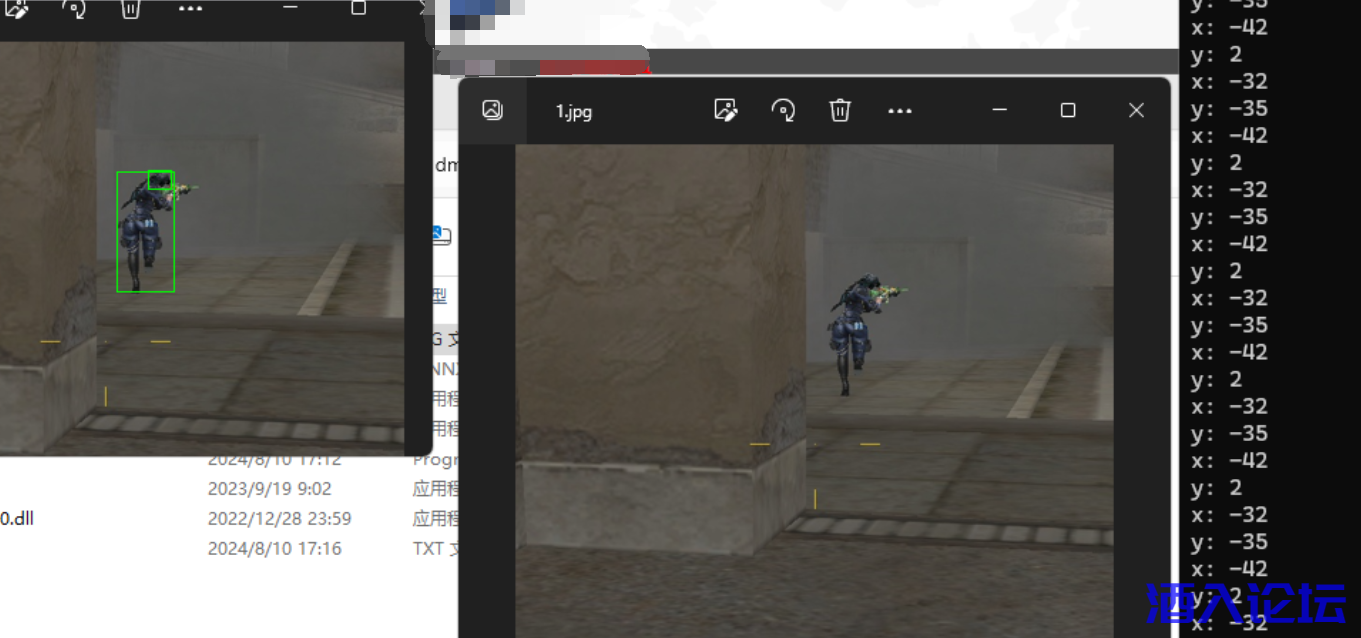Delete the photo in the 1.jpg window

(840, 110)
